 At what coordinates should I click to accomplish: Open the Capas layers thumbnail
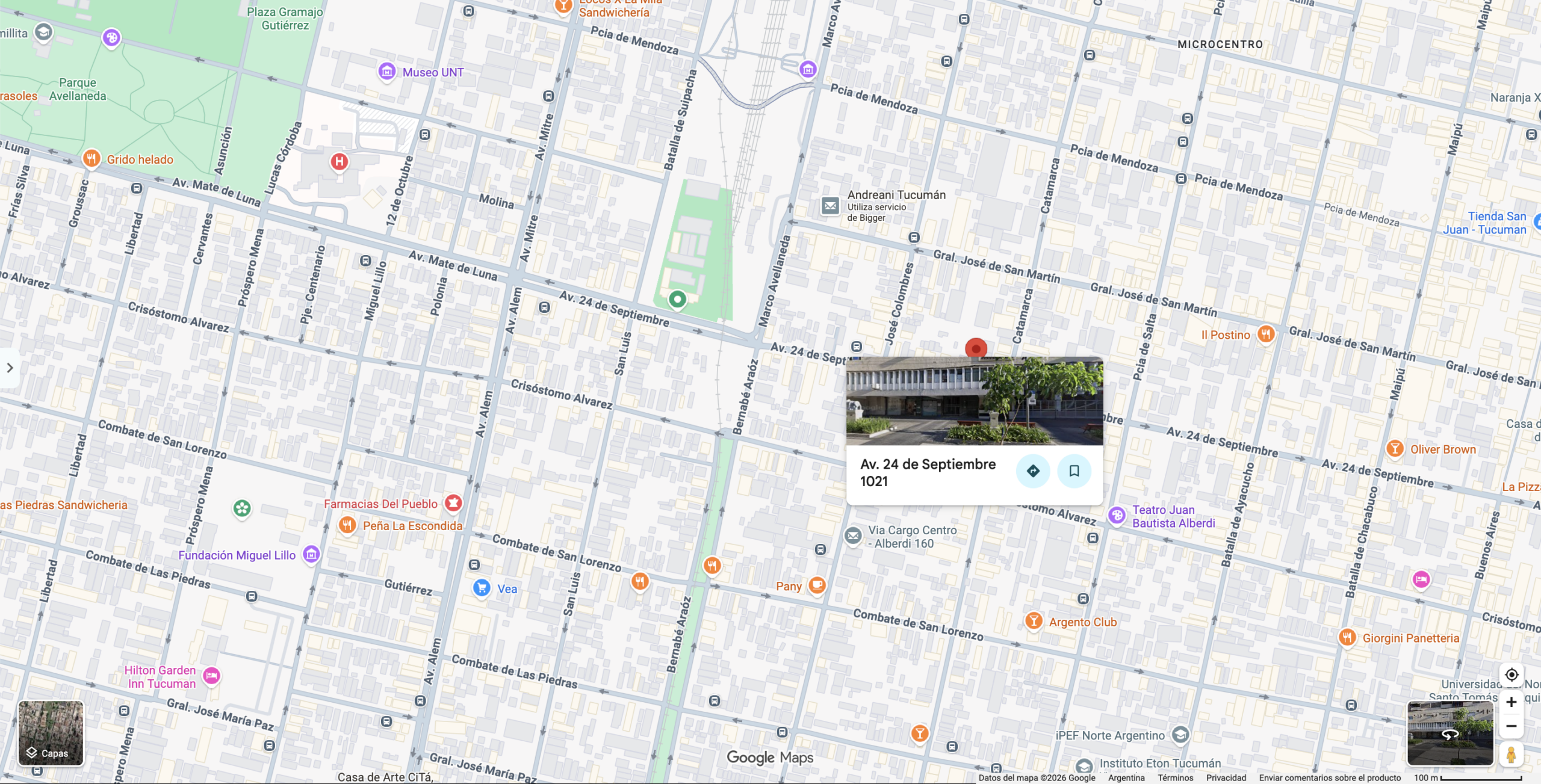51,733
